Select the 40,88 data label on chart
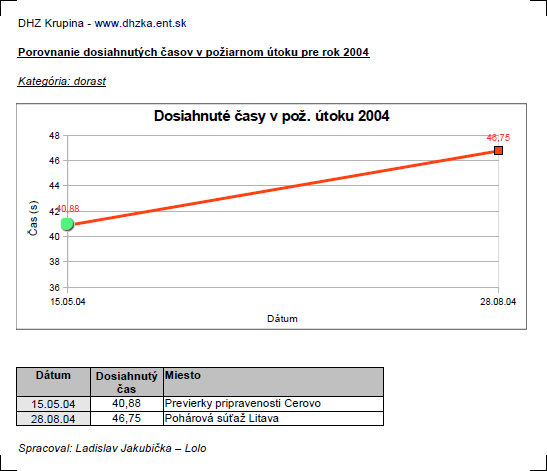The width and height of the screenshot is (547, 471). click(68, 209)
